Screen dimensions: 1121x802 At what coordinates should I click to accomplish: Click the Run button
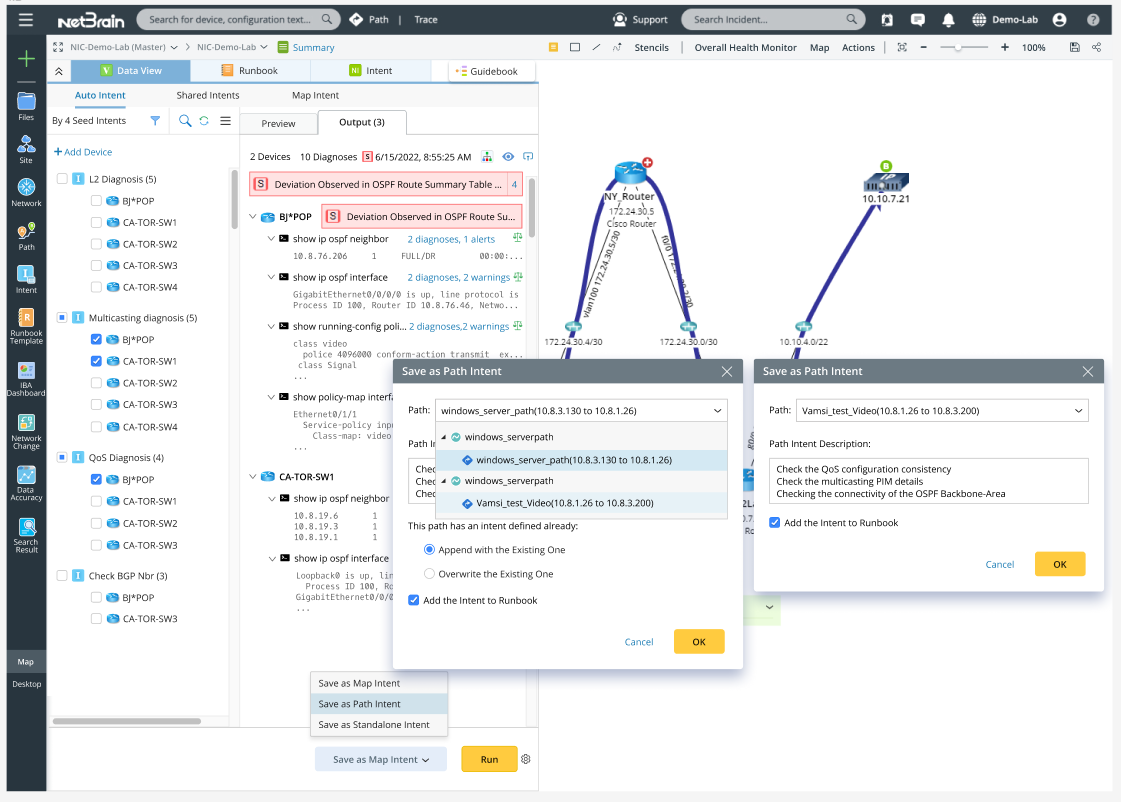pos(488,759)
